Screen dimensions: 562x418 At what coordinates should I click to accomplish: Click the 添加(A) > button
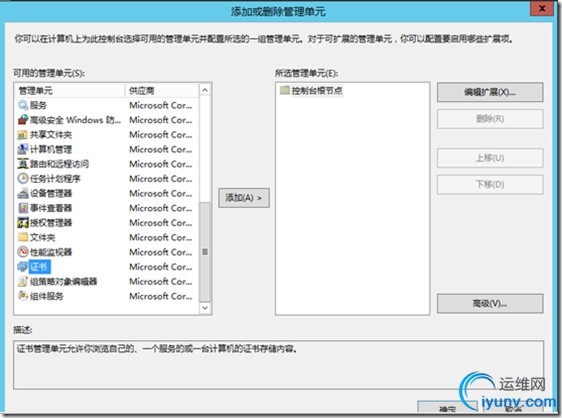click(x=244, y=198)
